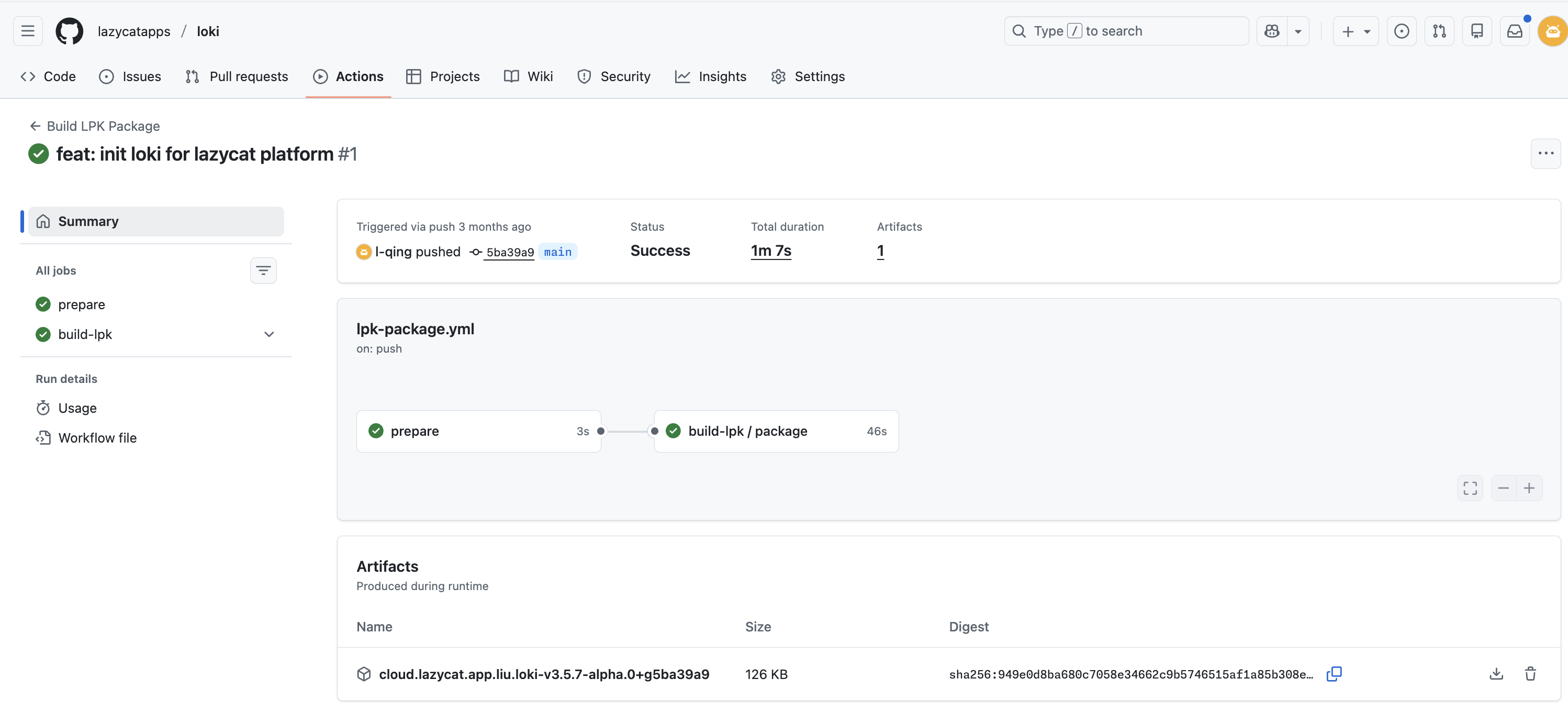Viewport: 1568px width, 724px height.
Task: Open Copilot chat icon in header
Action: [x=1272, y=31]
